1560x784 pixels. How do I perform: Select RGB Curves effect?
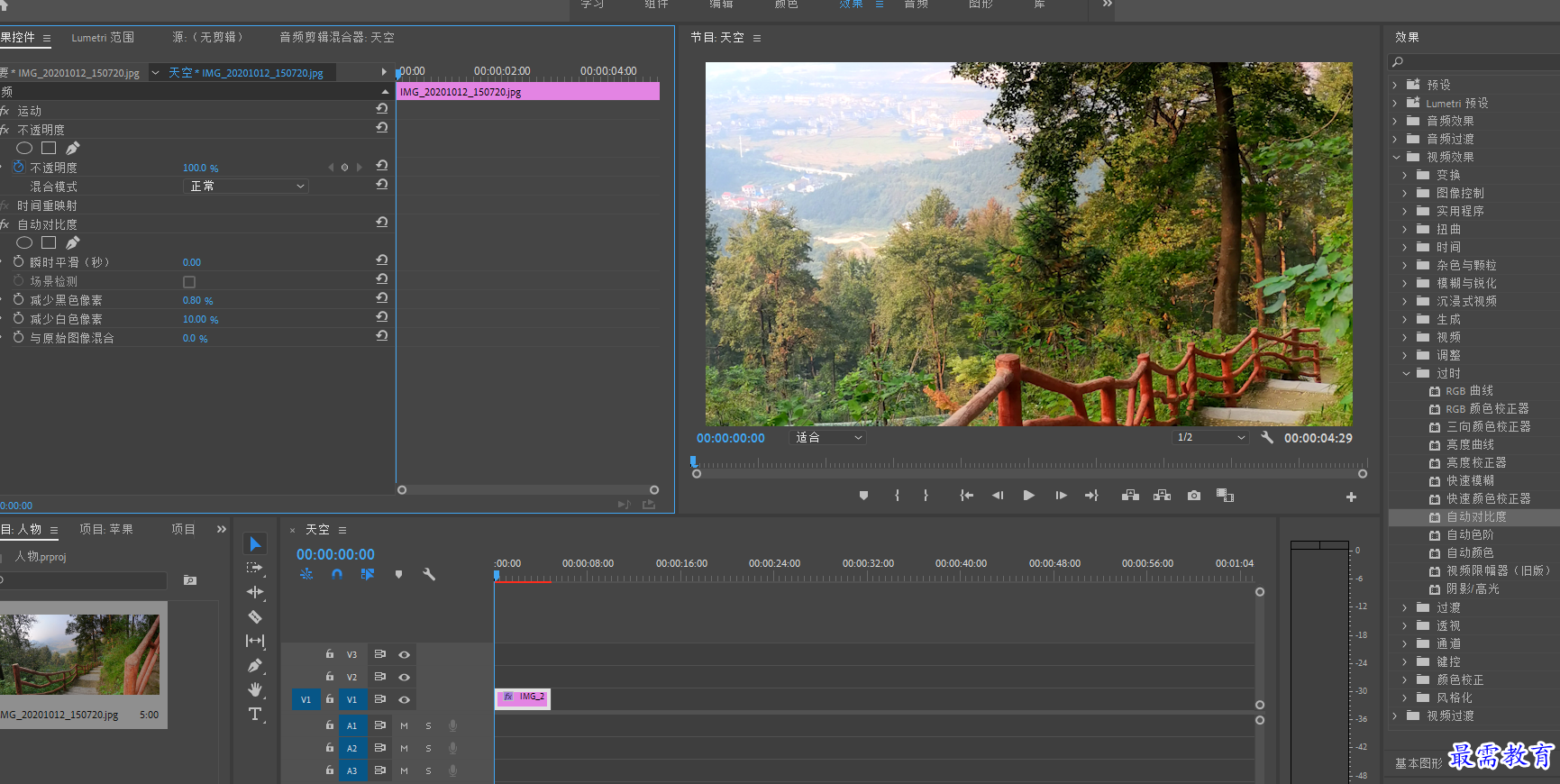tap(1469, 391)
